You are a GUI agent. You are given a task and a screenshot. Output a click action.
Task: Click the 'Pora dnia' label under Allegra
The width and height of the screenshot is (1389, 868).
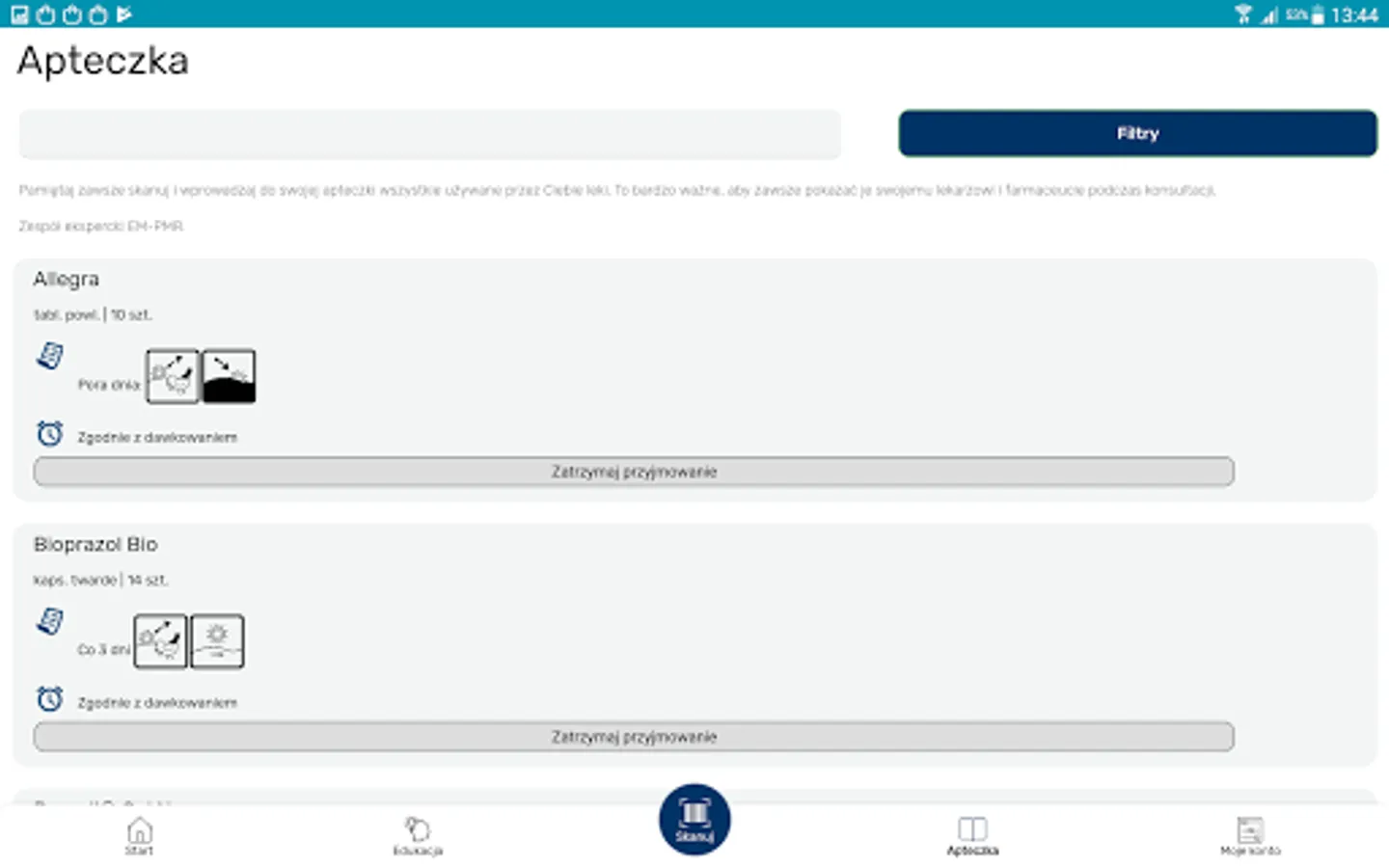point(109,385)
